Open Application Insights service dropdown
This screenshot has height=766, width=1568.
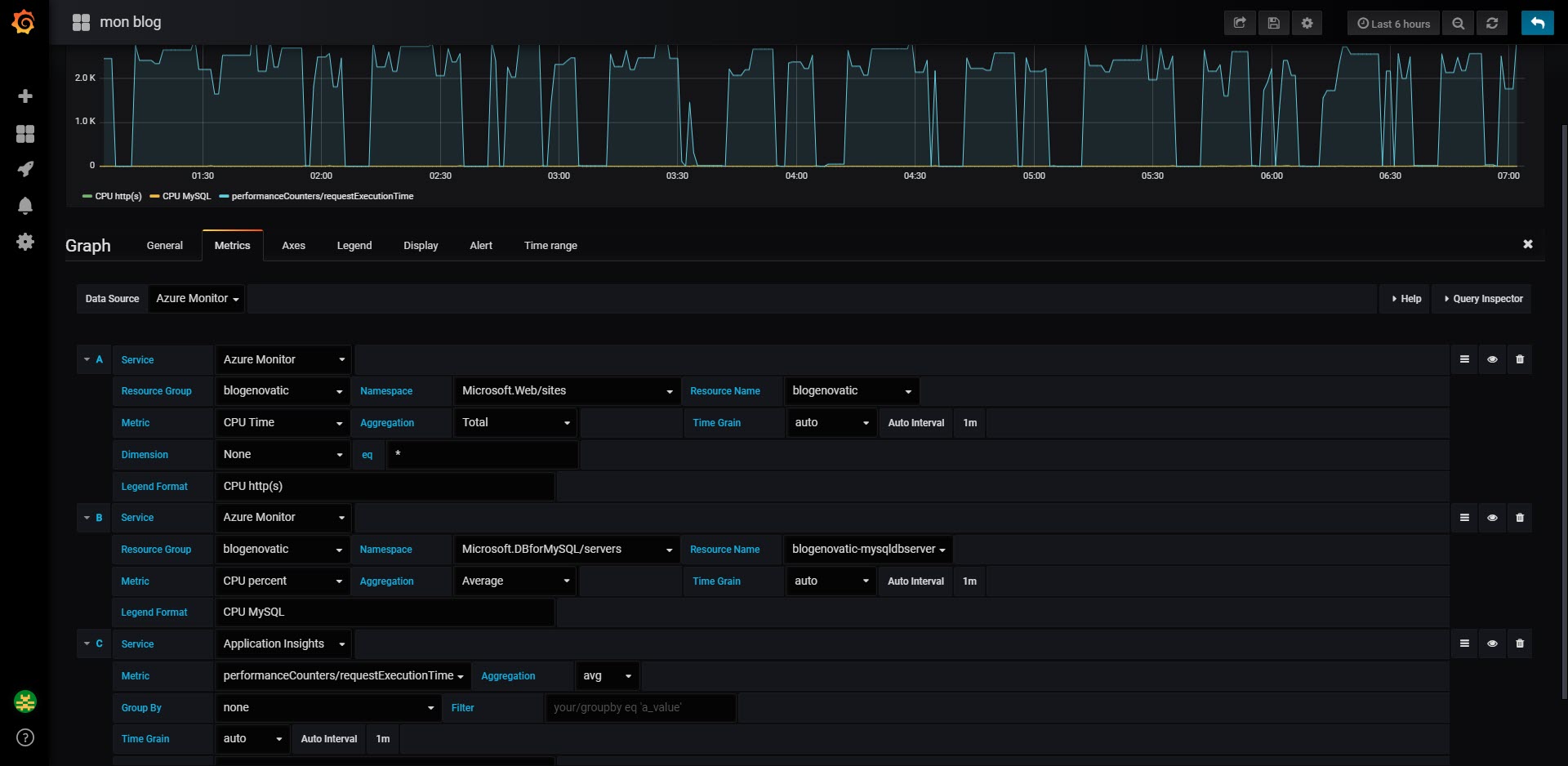click(x=283, y=644)
